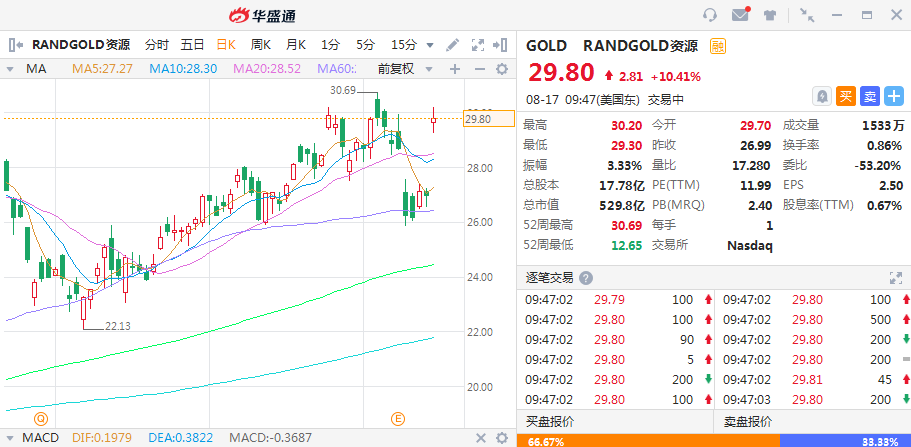
Task: Click the blue 33.33% ask bar
Action: (845, 441)
